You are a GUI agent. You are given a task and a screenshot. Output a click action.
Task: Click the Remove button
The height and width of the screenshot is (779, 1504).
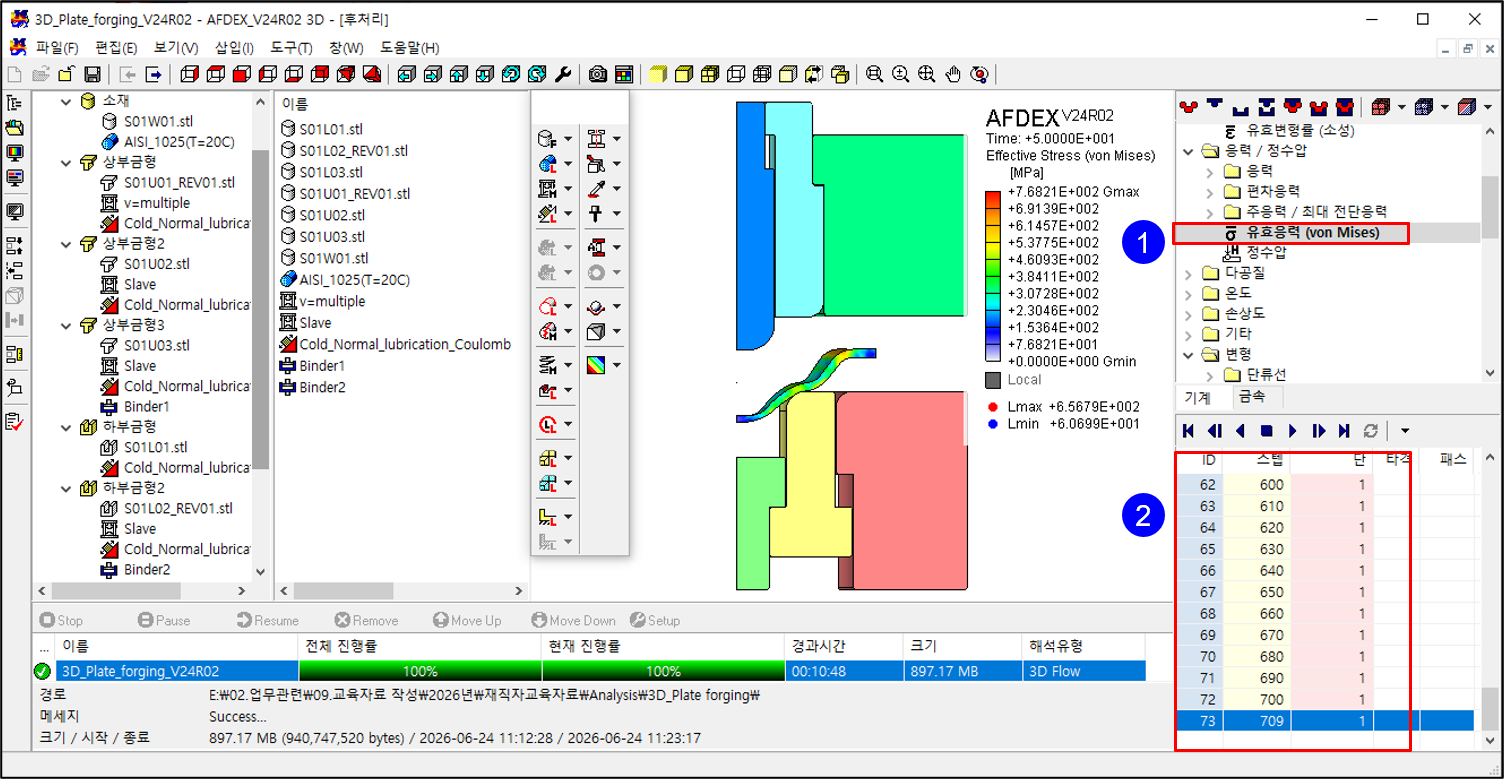366,620
